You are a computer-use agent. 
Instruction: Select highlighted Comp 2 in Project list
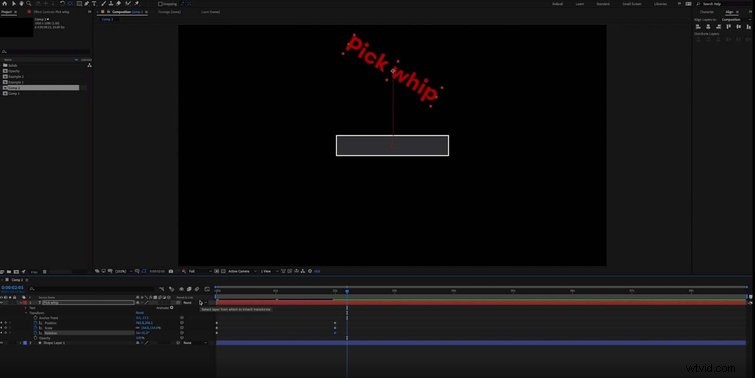click(x=40, y=88)
